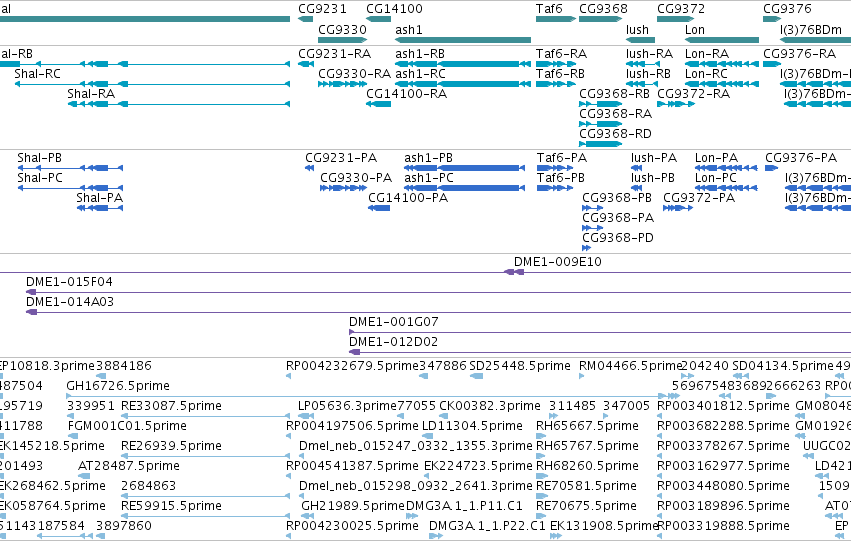The width and height of the screenshot is (851, 541).
Task: Select the ash1-PC protein label
Action: (429, 178)
